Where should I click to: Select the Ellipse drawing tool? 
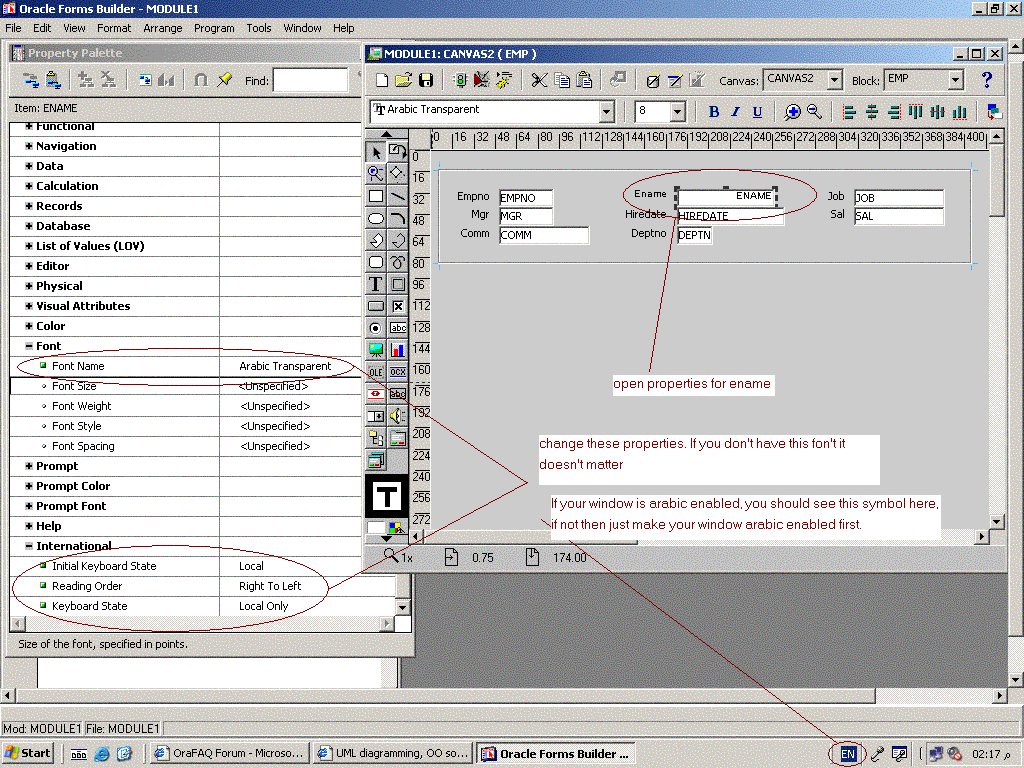coord(376,218)
